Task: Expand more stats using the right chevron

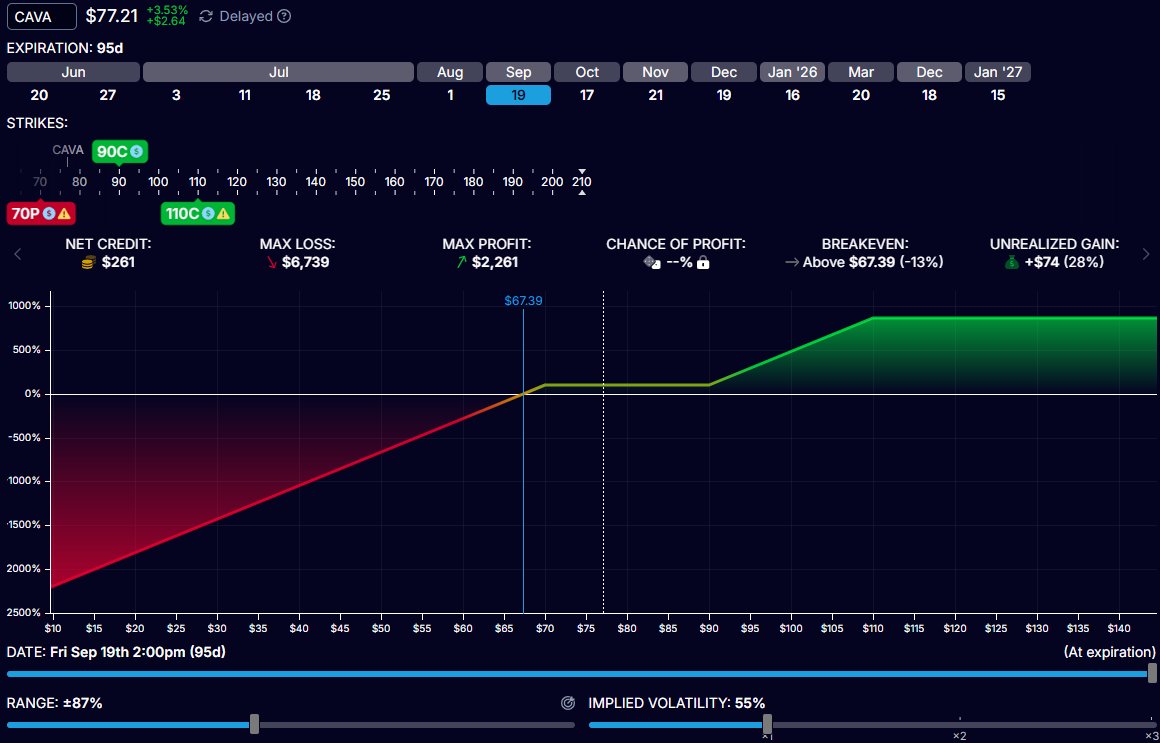Action: (x=1146, y=254)
